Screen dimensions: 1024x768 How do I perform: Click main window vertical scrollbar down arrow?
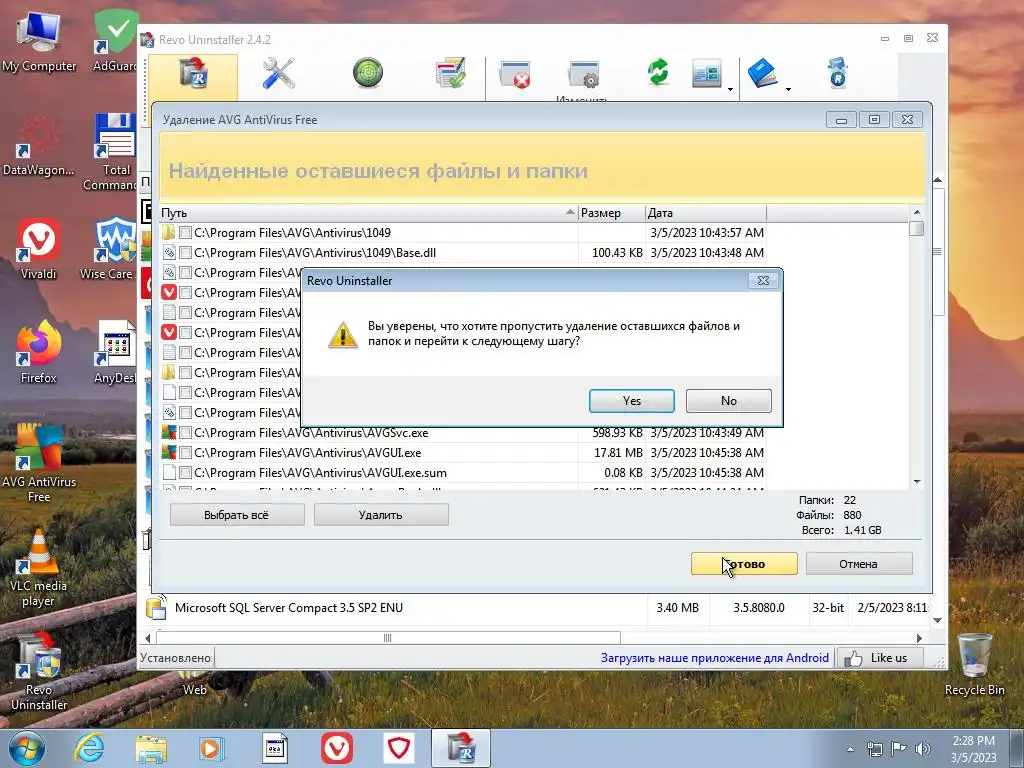tap(938, 620)
